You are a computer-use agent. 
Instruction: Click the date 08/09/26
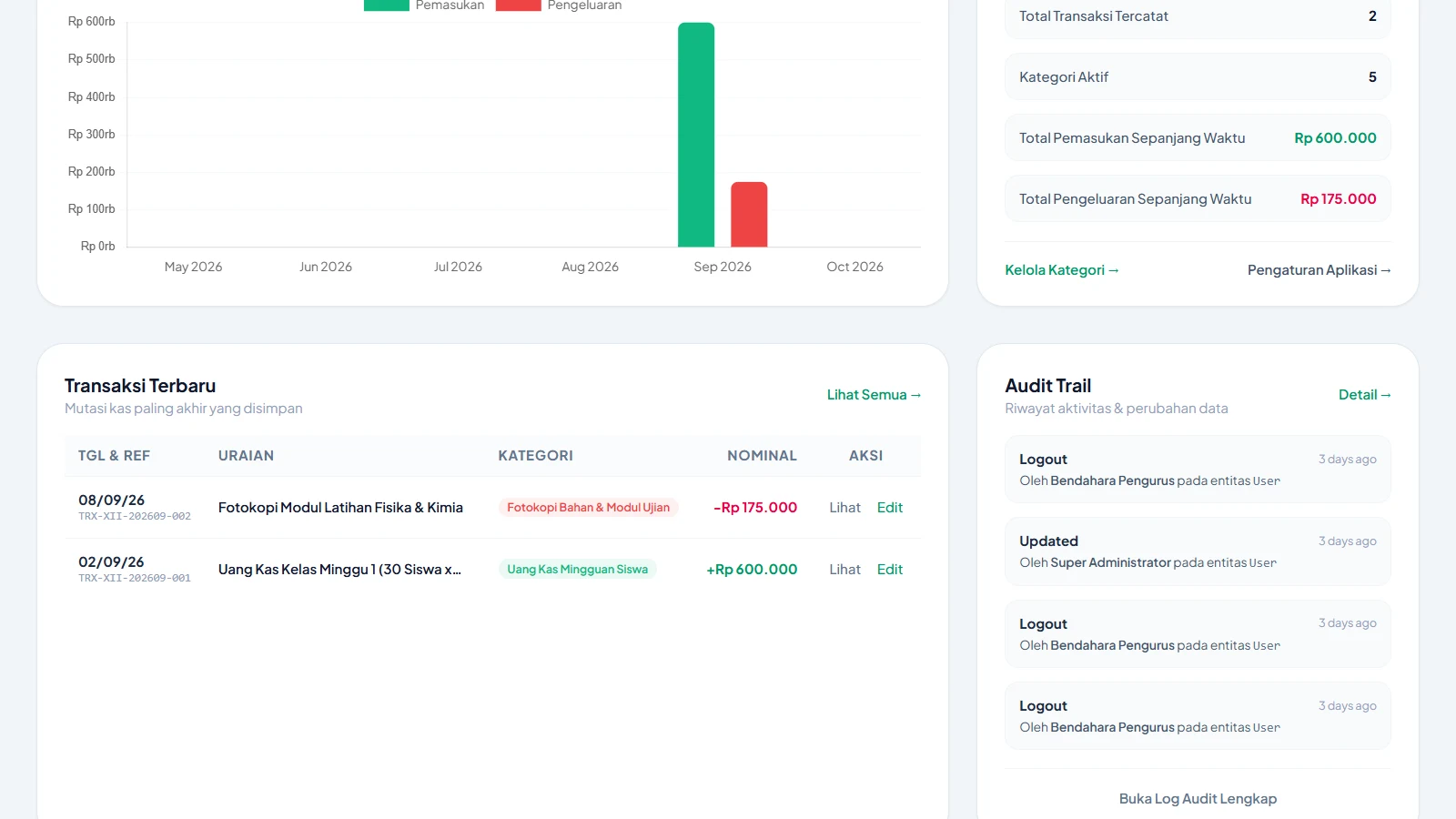tap(111, 500)
